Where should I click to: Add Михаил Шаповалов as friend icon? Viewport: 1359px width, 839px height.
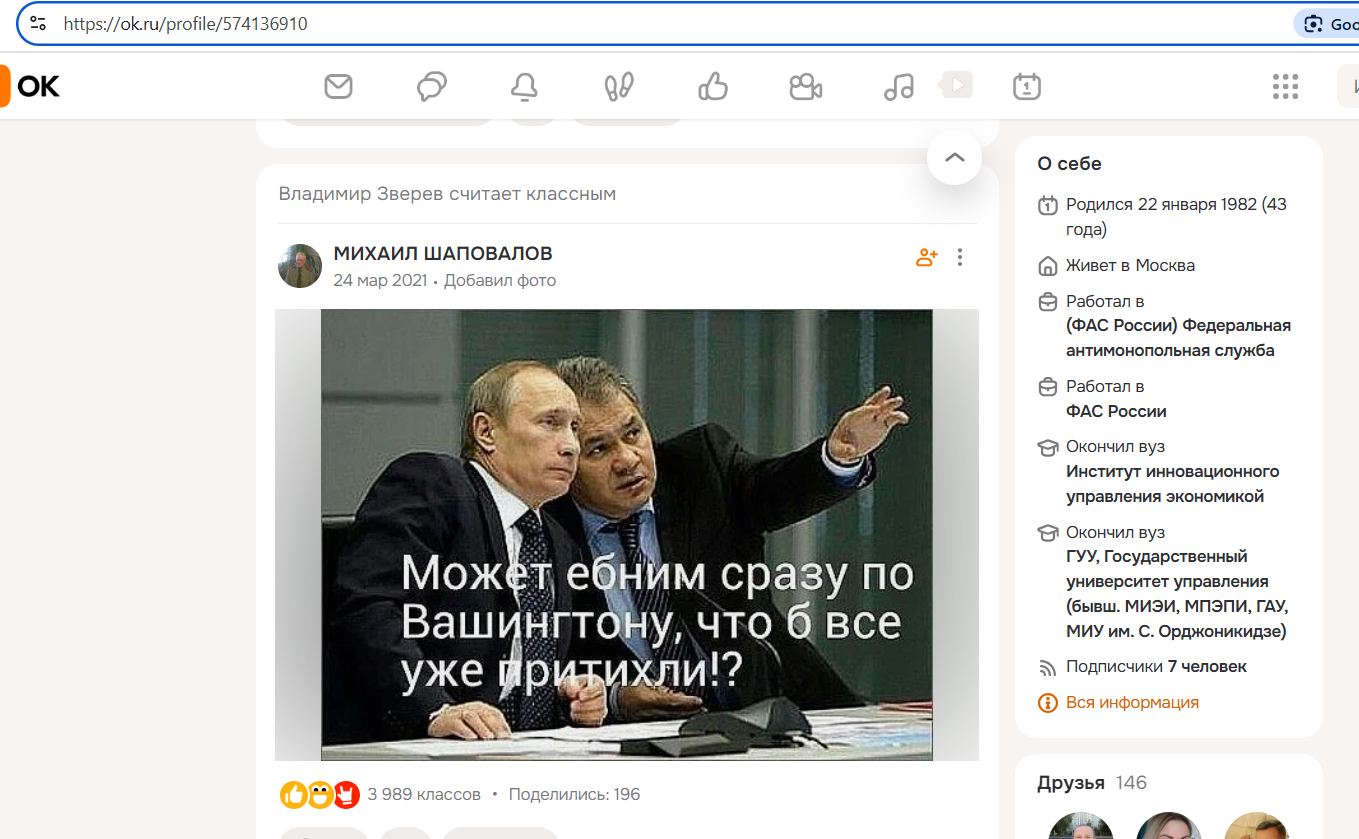[927, 257]
